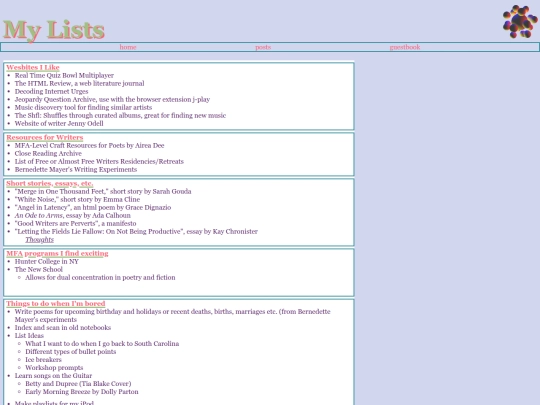
Task: Open Website of writer Jenny Odell
Action: pos(59,123)
